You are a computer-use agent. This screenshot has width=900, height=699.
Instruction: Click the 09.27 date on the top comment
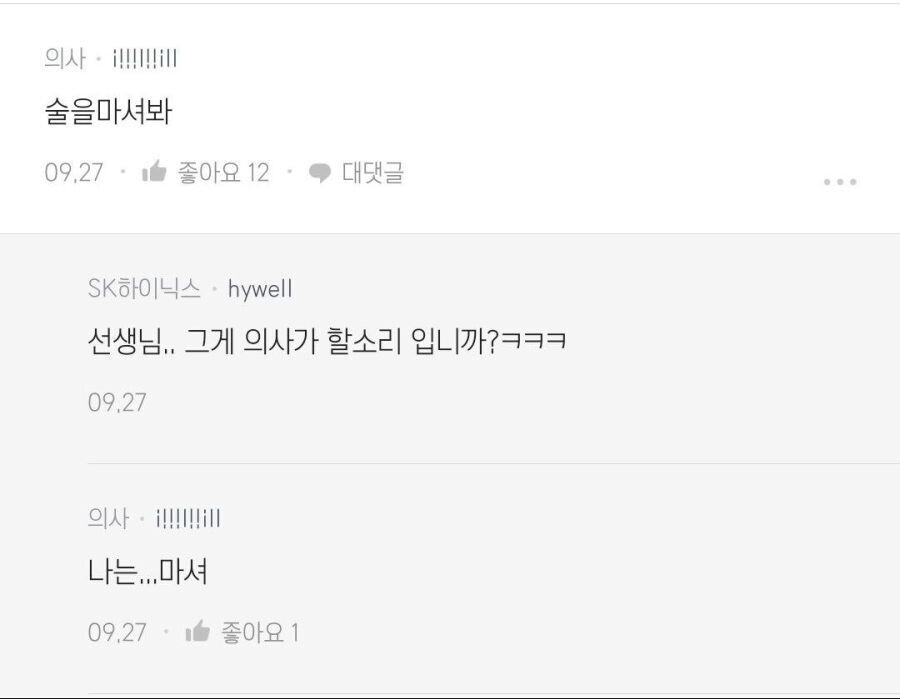(74, 173)
